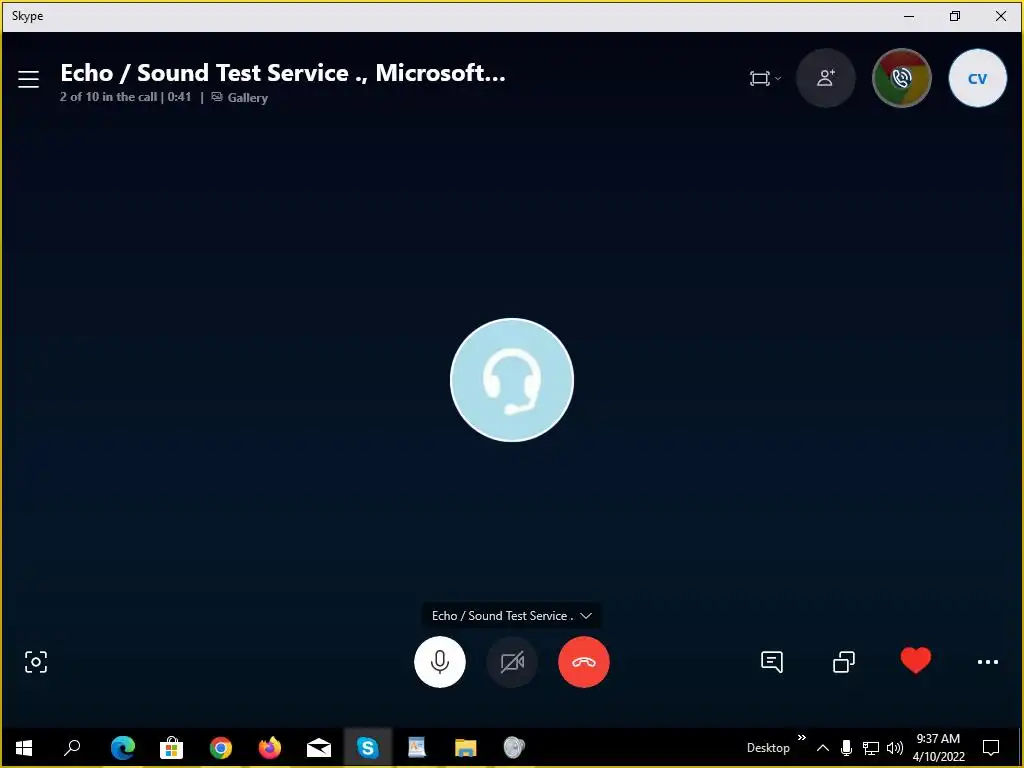The width and height of the screenshot is (1024, 768).
Task: Open Gallery view link
Action: click(x=240, y=97)
